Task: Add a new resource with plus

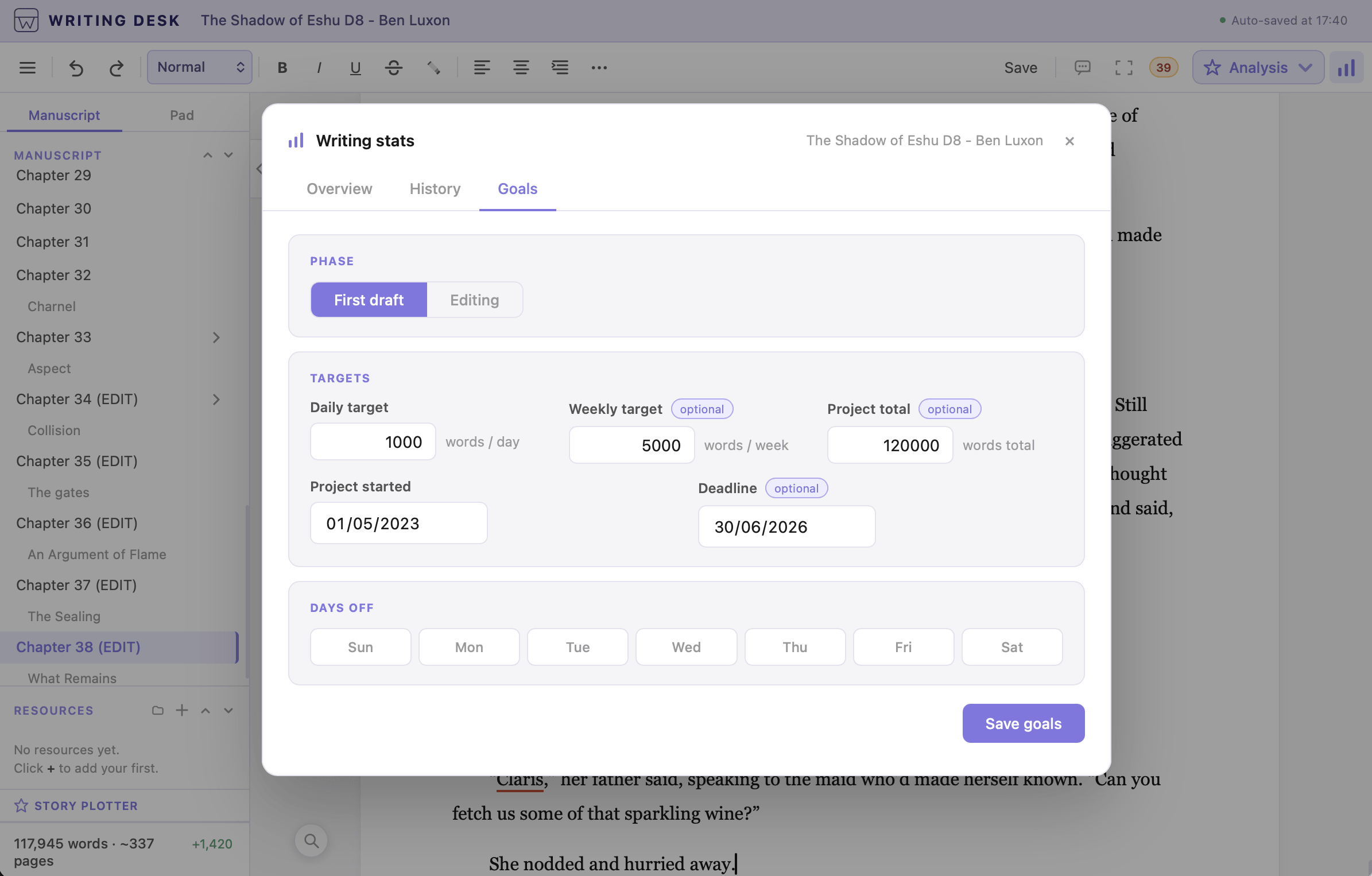Action: click(181, 711)
